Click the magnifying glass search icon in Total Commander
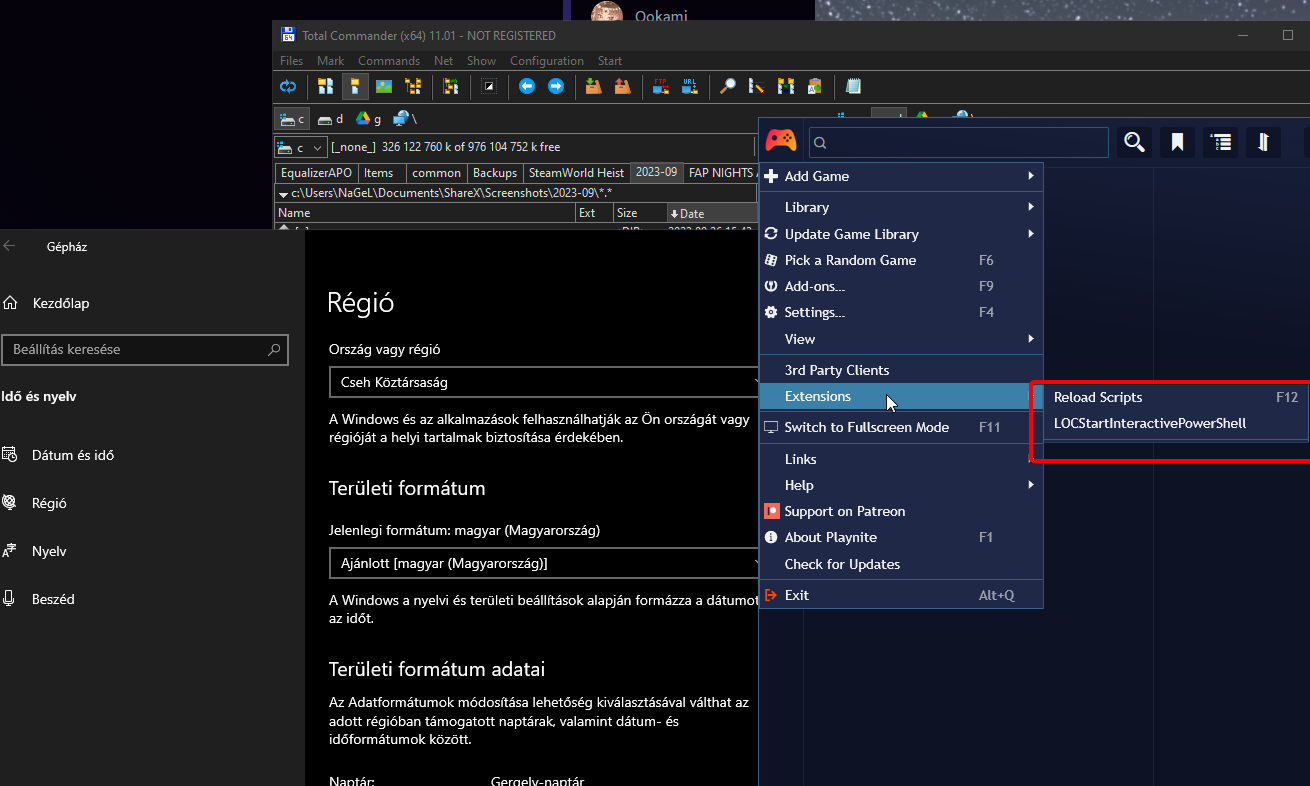1310x786 pixels. click(x=728, y=87)
